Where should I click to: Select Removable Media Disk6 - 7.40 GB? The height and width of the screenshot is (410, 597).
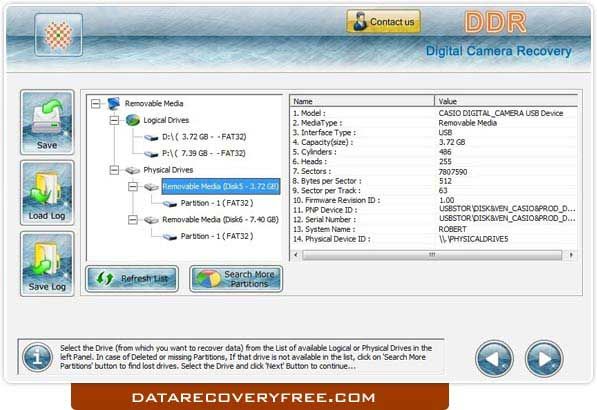(x=220, y=220)
